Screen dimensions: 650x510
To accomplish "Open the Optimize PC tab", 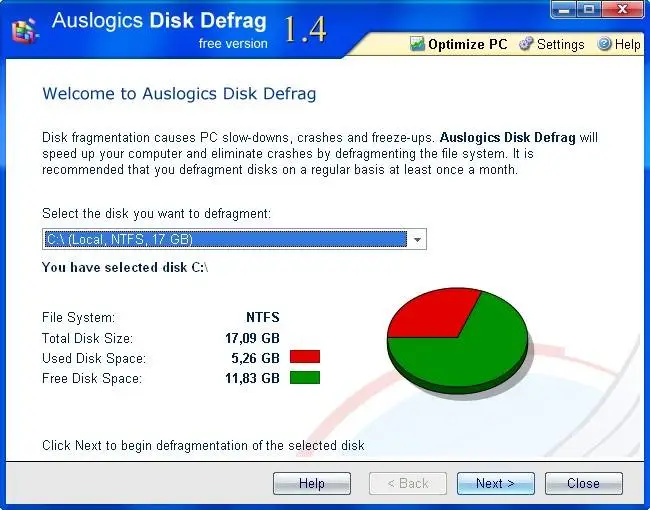I will pos(458,44).
